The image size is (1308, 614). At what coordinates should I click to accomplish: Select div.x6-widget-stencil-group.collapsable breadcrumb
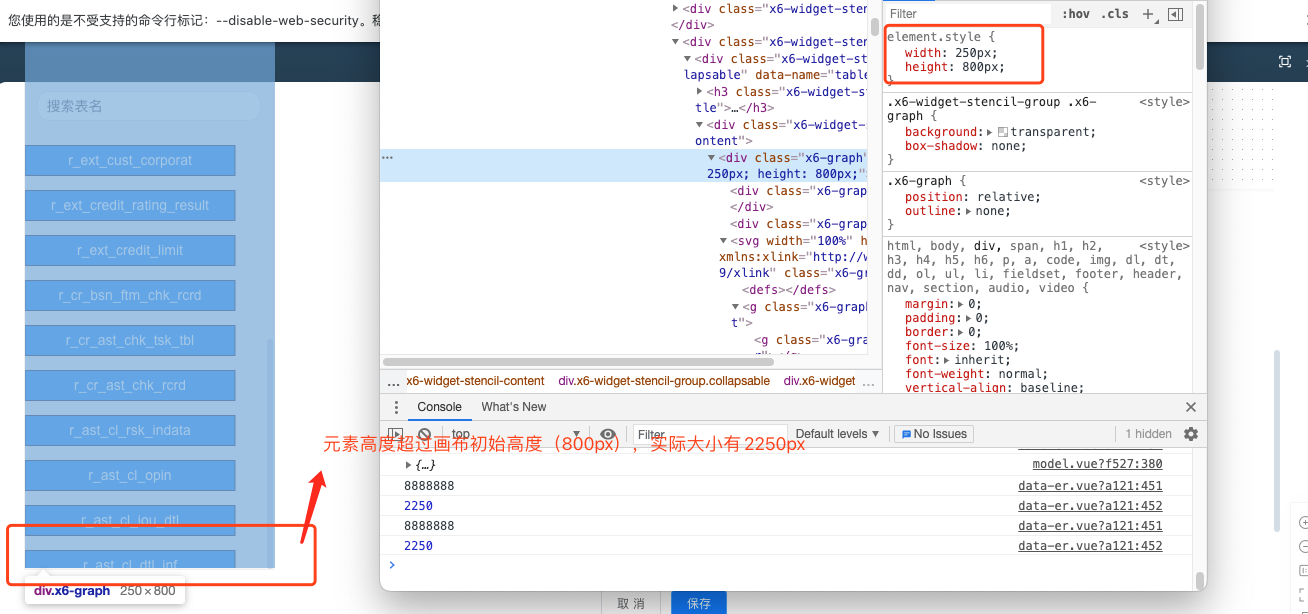click(664, 381)
